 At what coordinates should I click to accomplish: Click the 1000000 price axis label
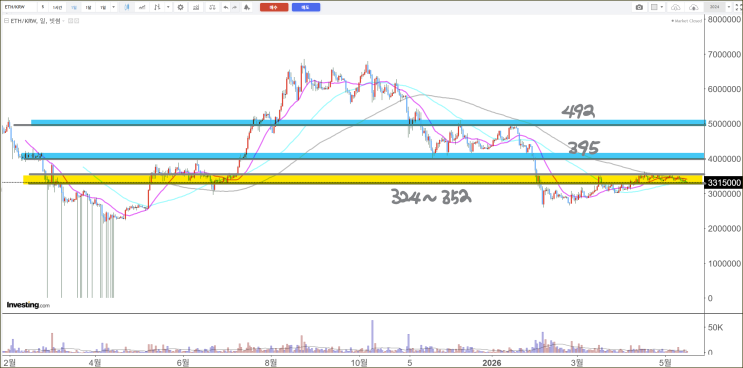pos(724,264)
